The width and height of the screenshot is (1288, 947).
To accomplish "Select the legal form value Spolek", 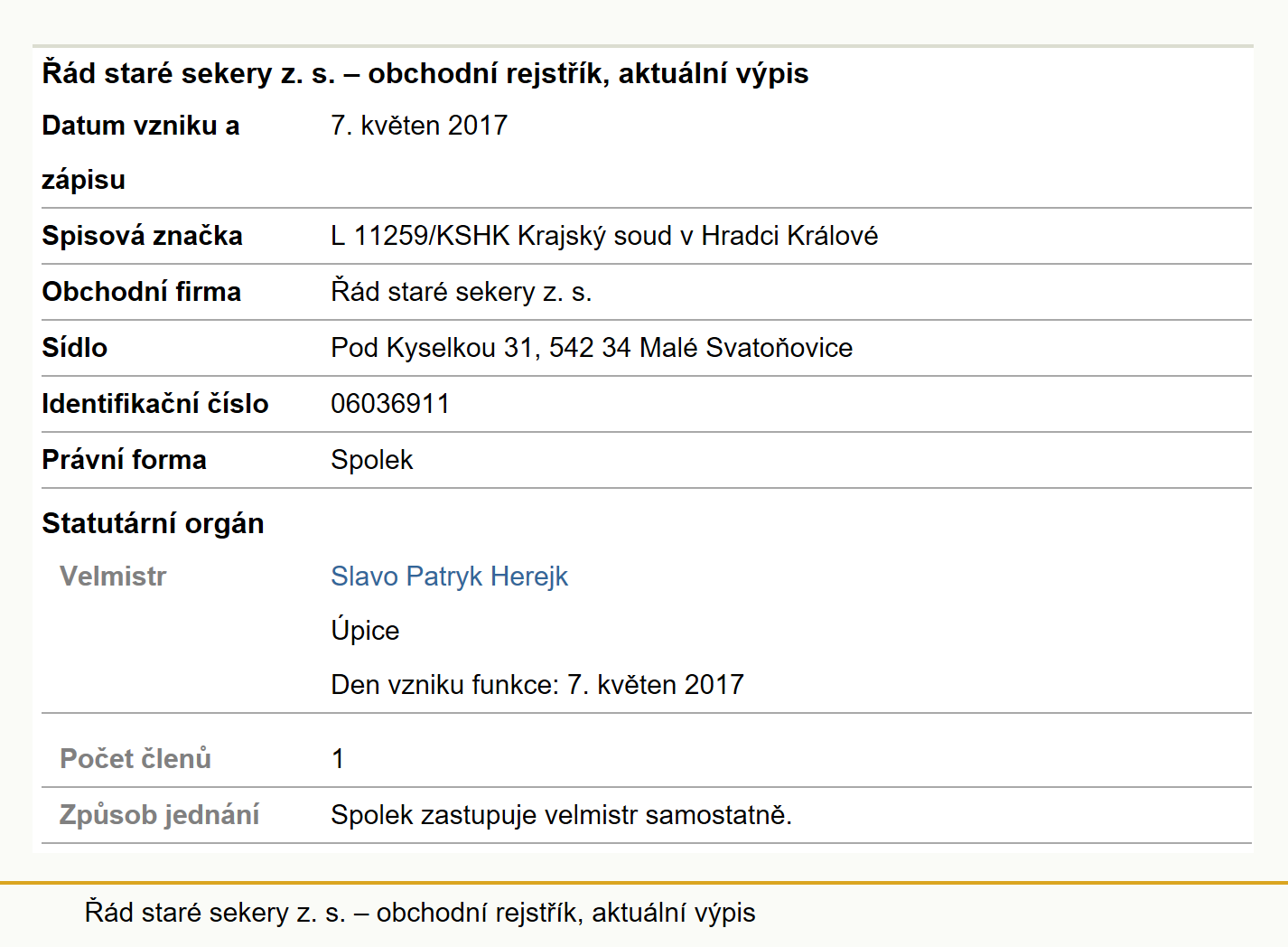I will 371,460.
